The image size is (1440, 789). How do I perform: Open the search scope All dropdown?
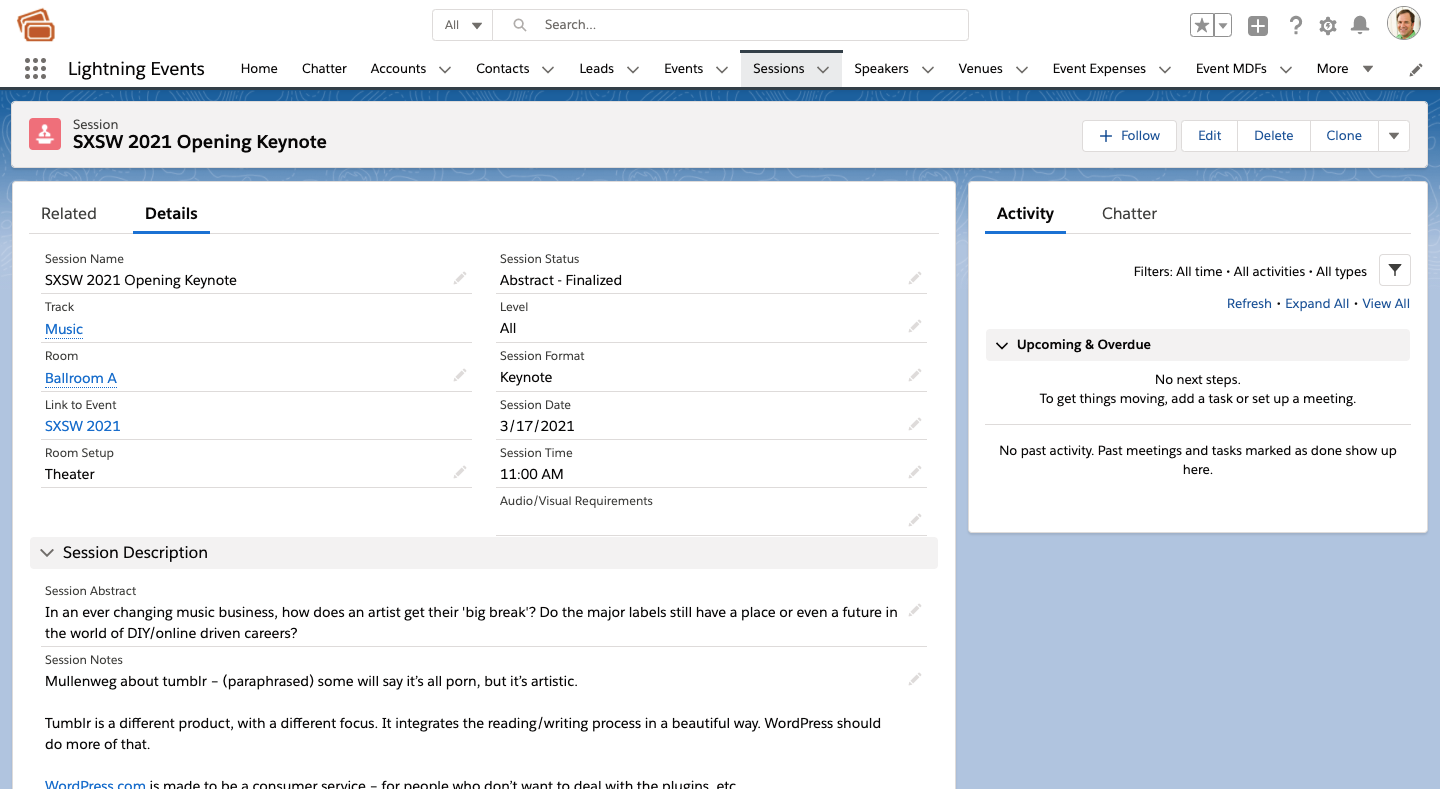[463, 25]
